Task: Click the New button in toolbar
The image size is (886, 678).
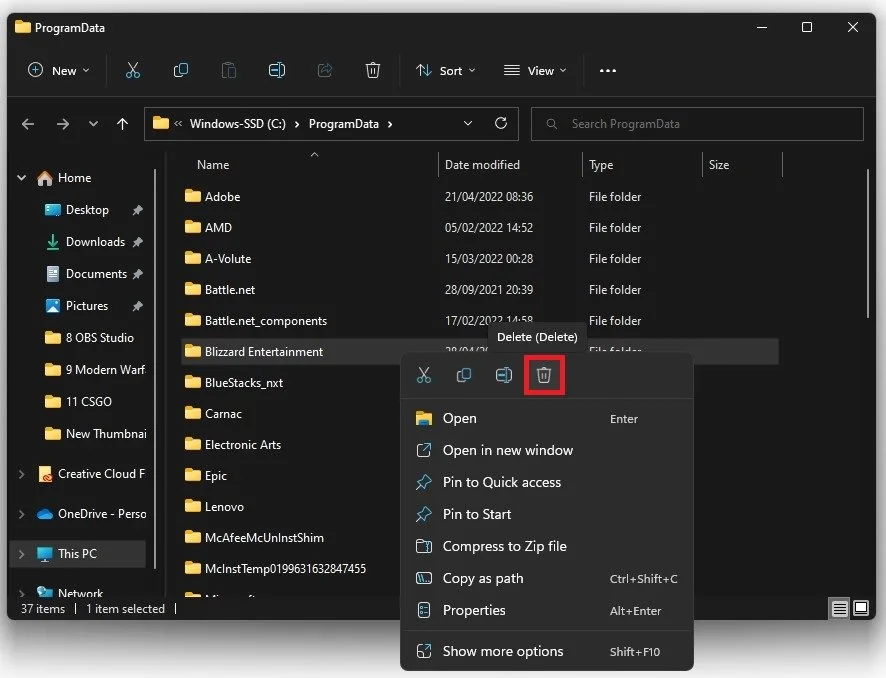Action: tap(59, 71)
